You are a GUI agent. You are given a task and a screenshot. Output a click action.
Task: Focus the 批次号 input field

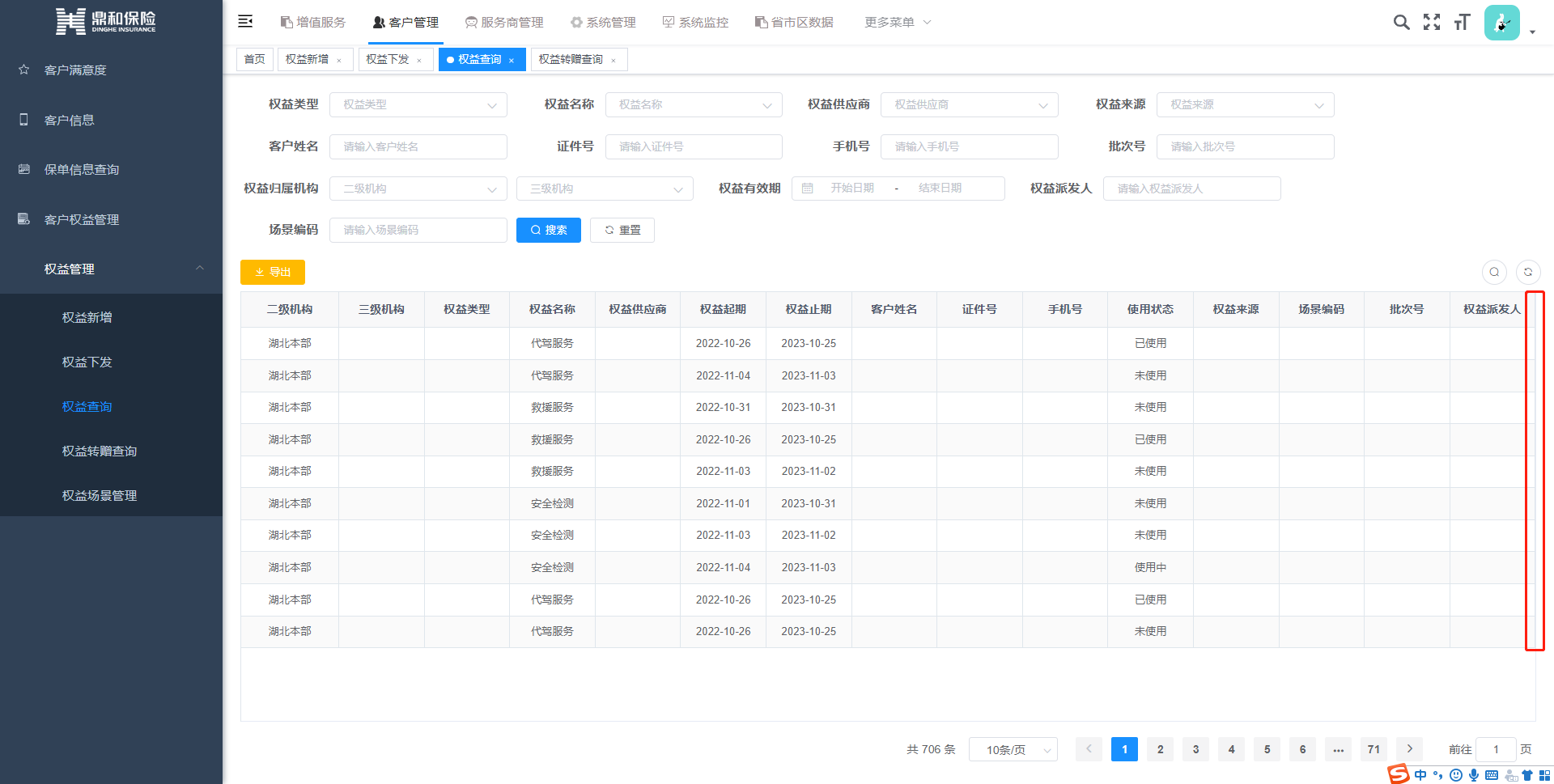[x=1246, y=146]
